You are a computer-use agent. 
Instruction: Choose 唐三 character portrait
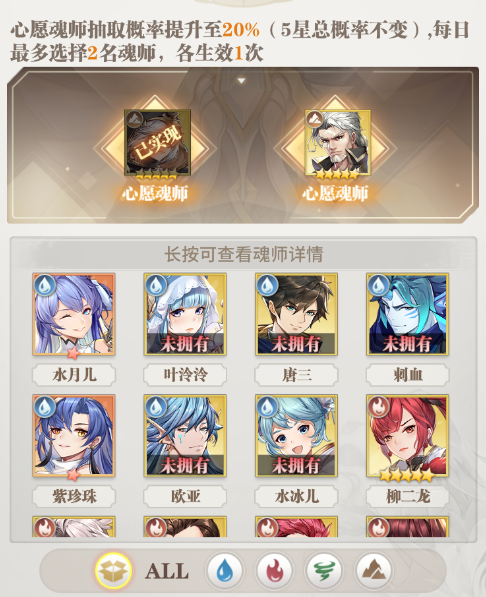(296, 315)
